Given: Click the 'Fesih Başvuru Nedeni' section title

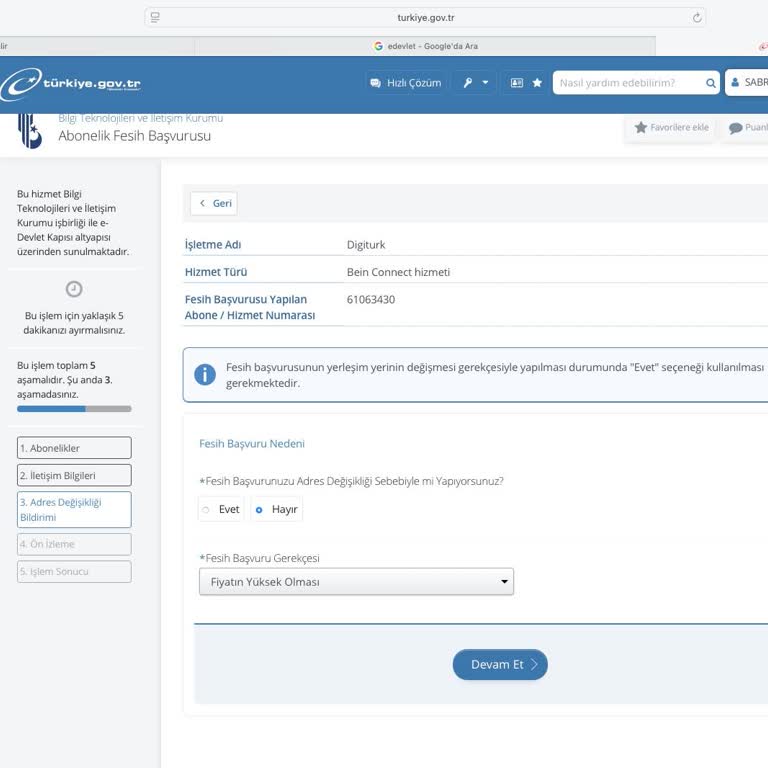Looking at the screenshot, I should (x=252, y=444).
